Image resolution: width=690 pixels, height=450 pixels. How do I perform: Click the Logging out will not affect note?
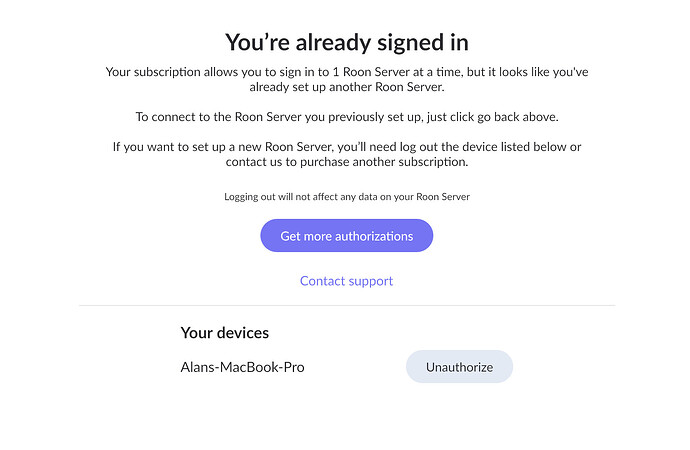(x=347, y=197)
